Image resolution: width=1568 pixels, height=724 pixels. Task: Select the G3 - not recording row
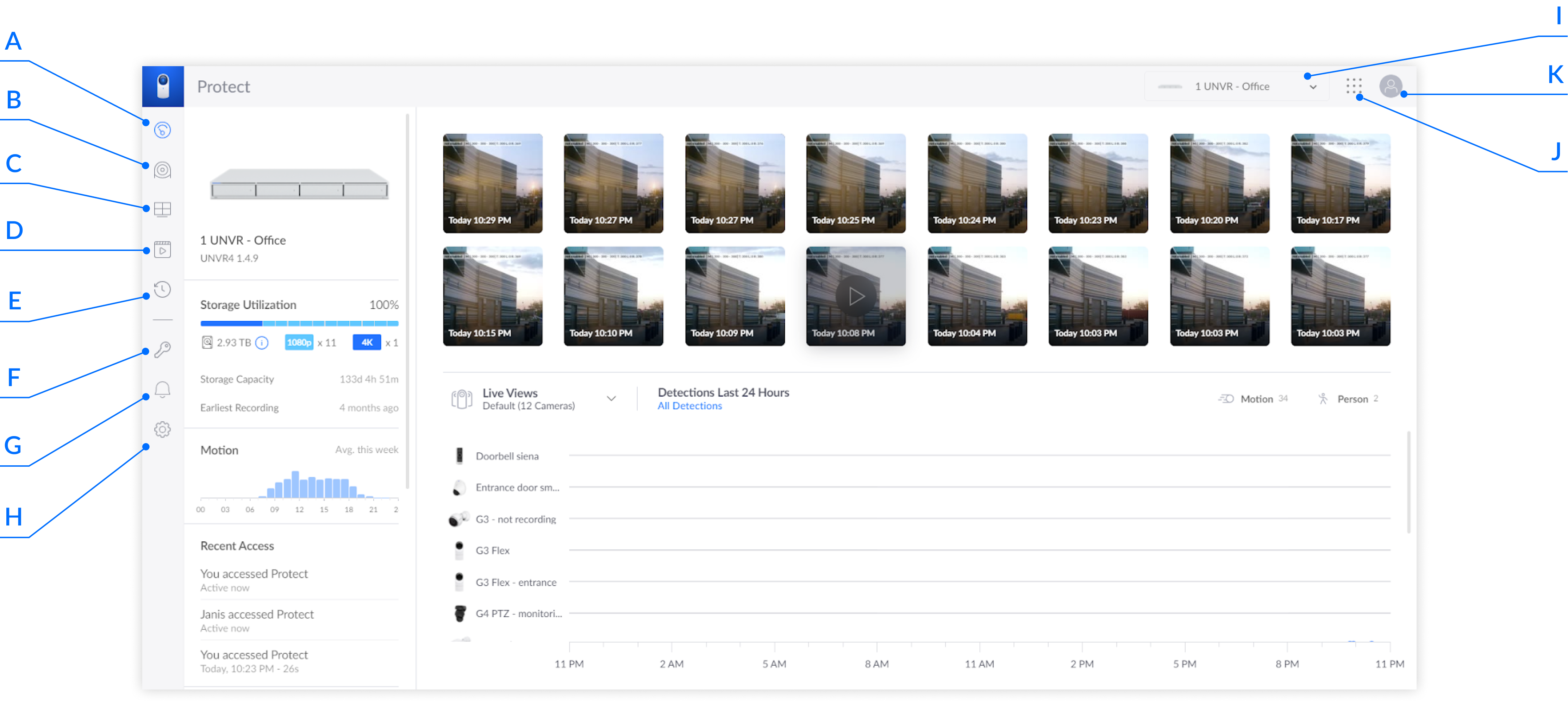(x=920, y=519)
